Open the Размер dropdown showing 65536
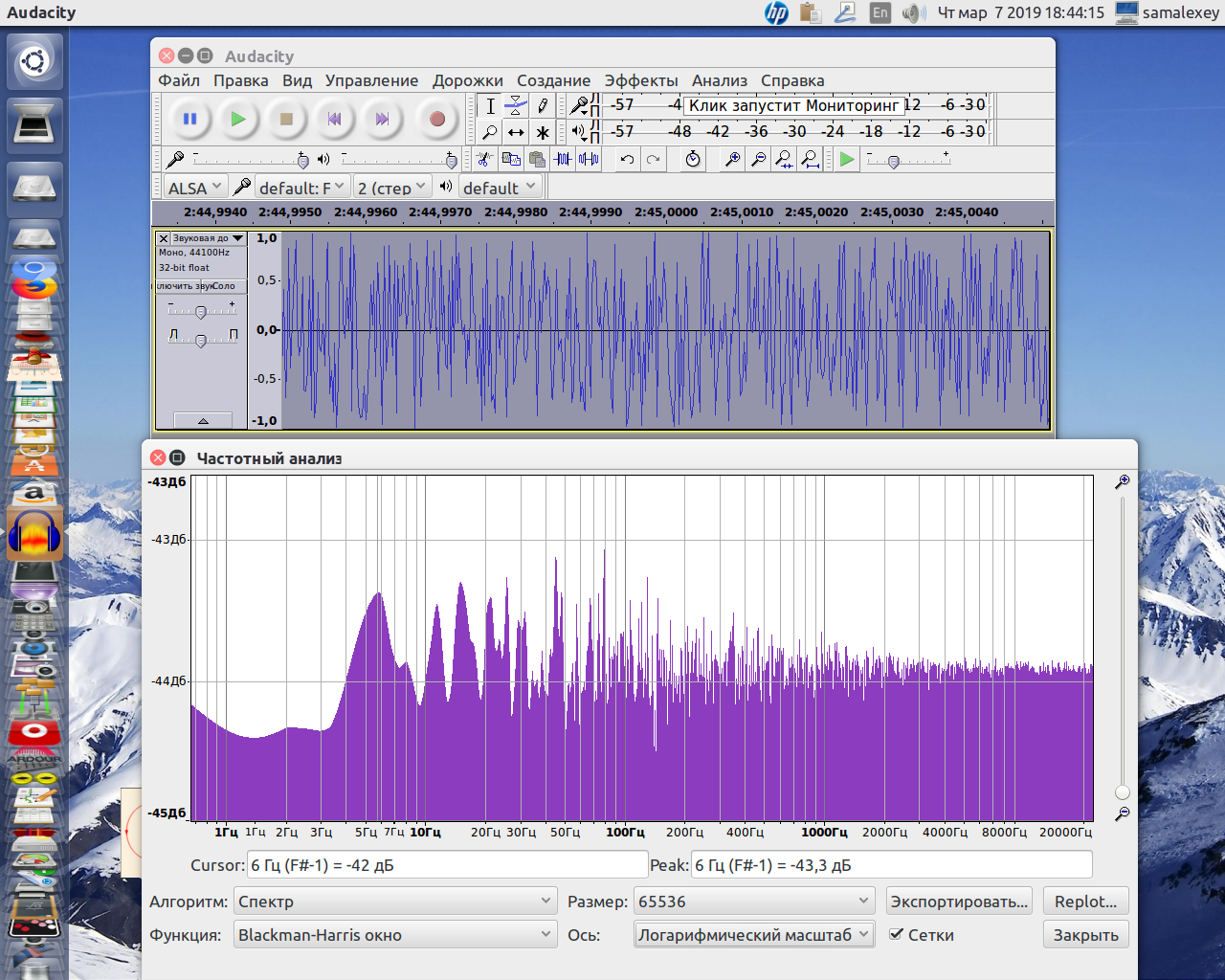Screen dimensions: 1225x980 click(754, 902)
